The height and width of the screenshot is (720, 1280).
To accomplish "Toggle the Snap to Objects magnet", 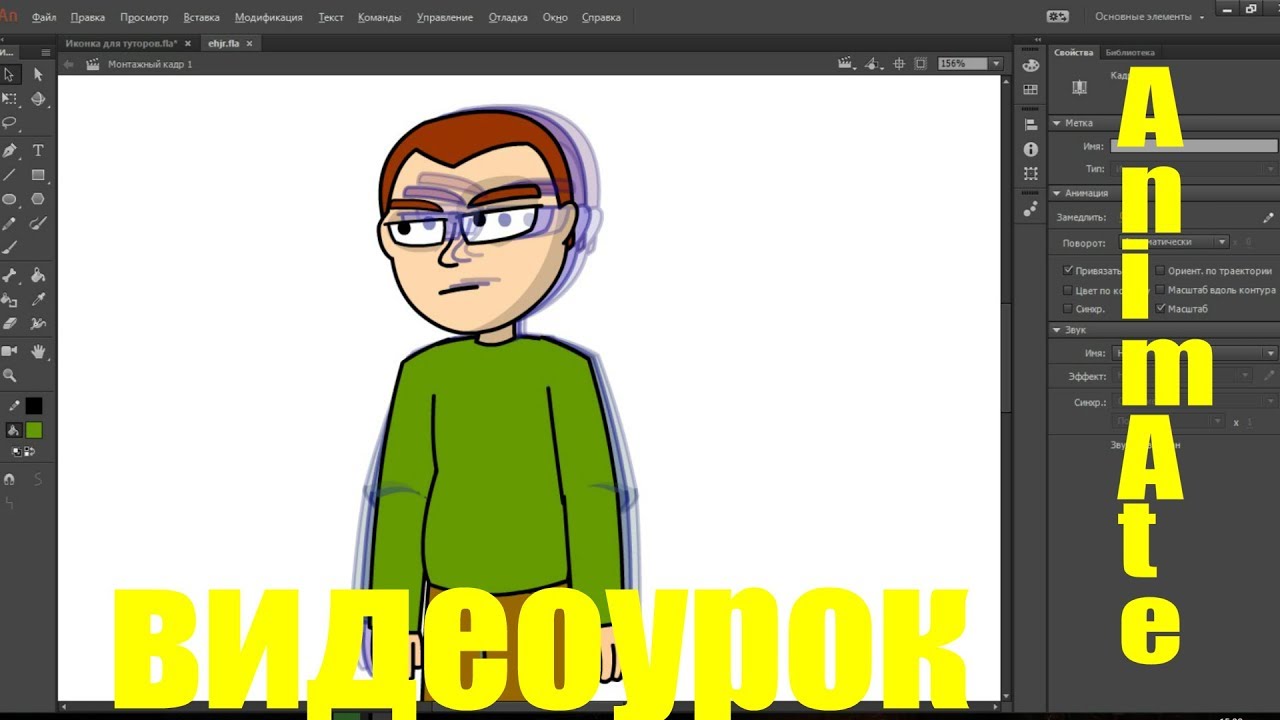I will click(9, 479).
